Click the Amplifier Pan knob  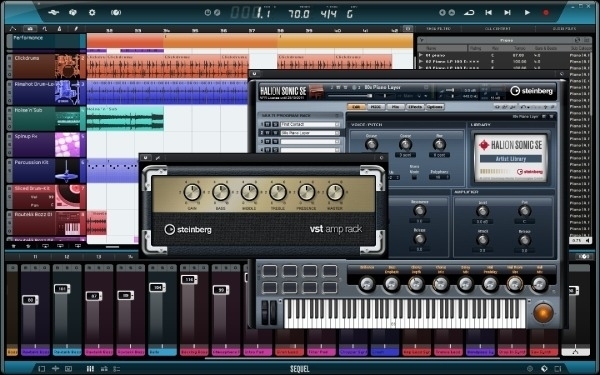click(524, 211)
